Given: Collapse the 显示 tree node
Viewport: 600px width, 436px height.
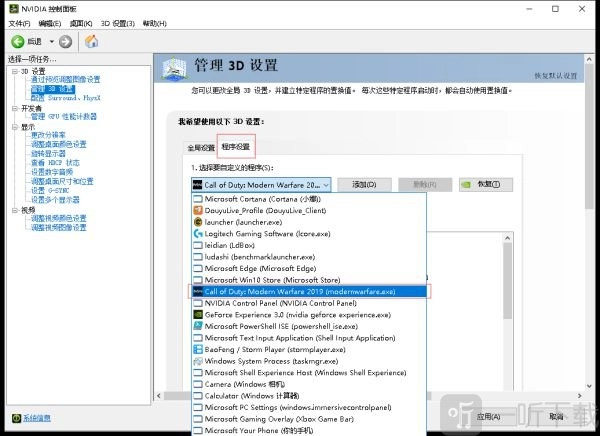Looking at the screenshot, I should (14, 127).
